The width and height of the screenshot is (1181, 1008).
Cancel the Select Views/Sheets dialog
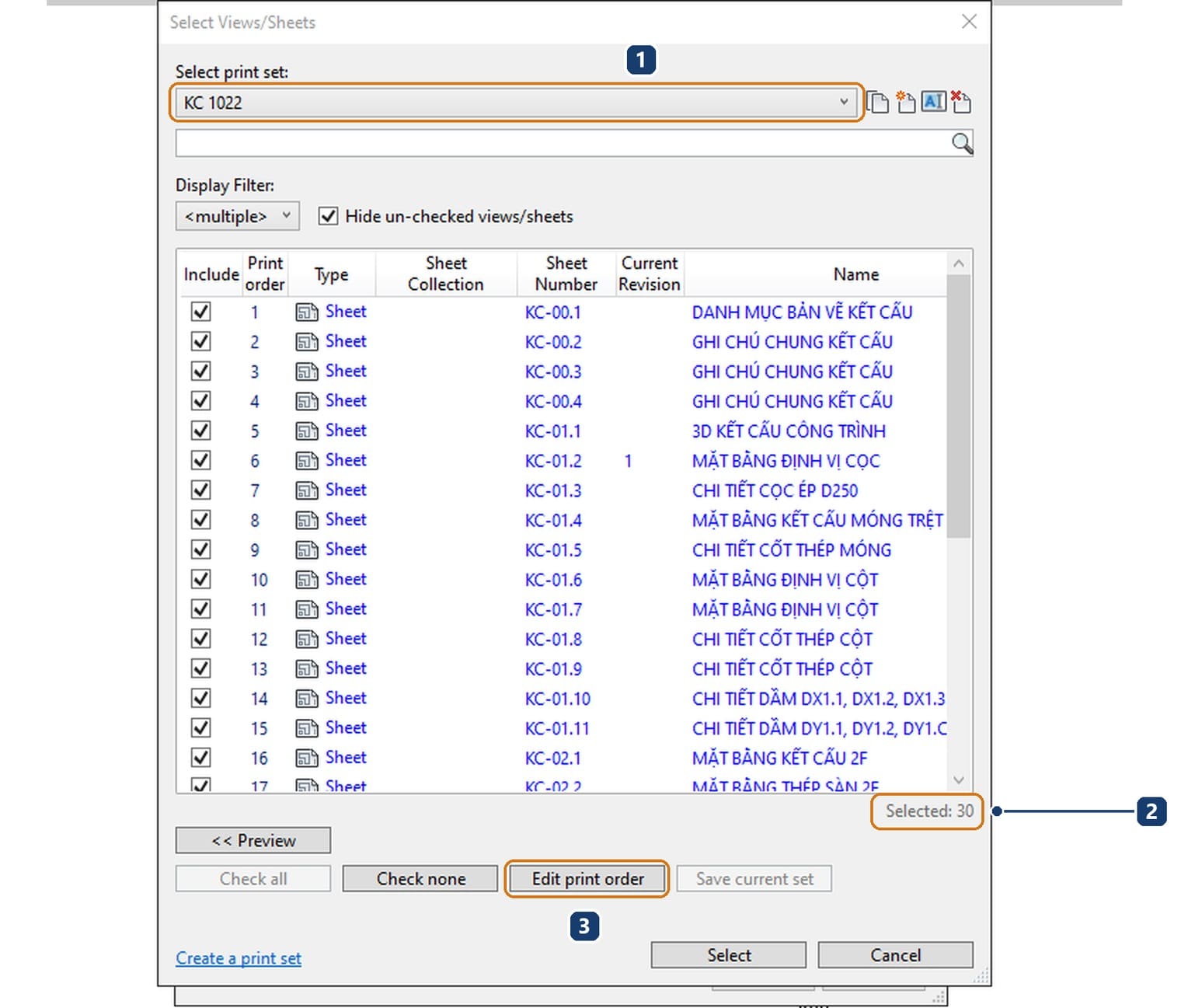tap(895, 954)
